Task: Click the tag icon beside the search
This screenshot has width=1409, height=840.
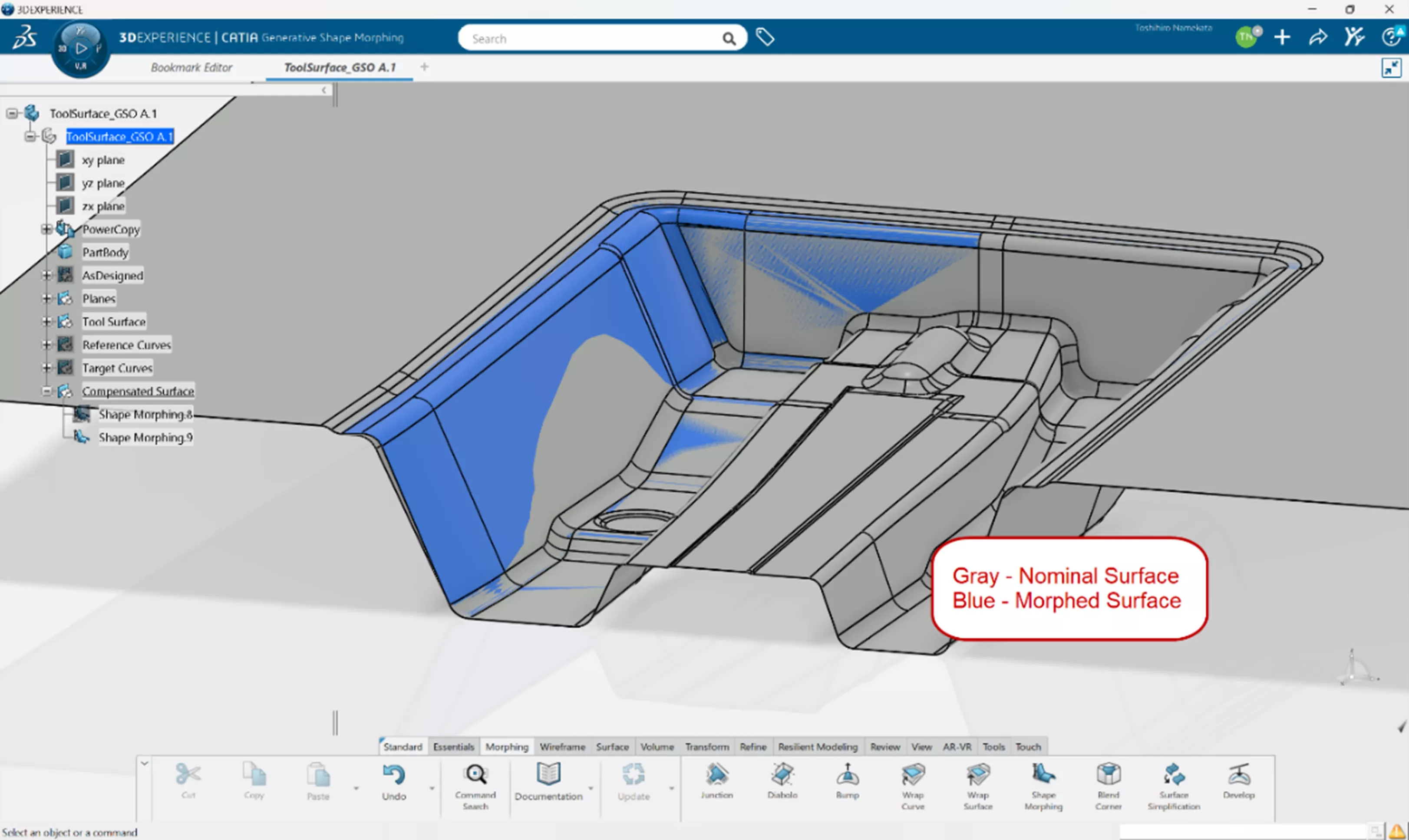Action: tap(765, 37)
